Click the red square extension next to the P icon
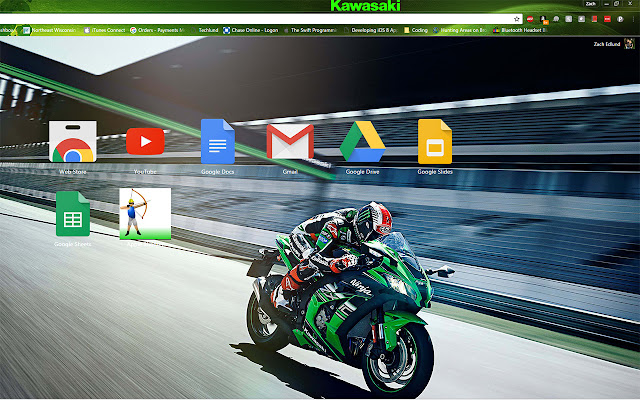The height and width of the screenshot is (400, 640). tap(607, 19)
